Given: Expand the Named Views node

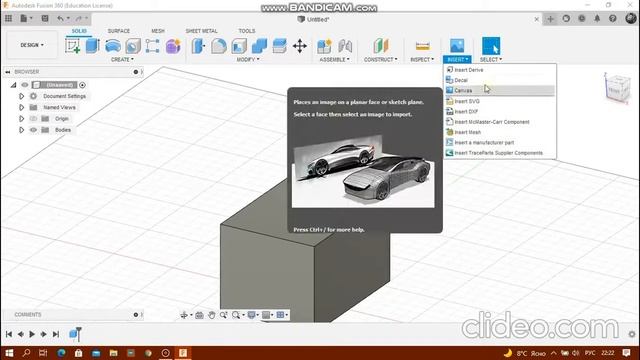Looking at the screenshot, I should coord(22,107).
